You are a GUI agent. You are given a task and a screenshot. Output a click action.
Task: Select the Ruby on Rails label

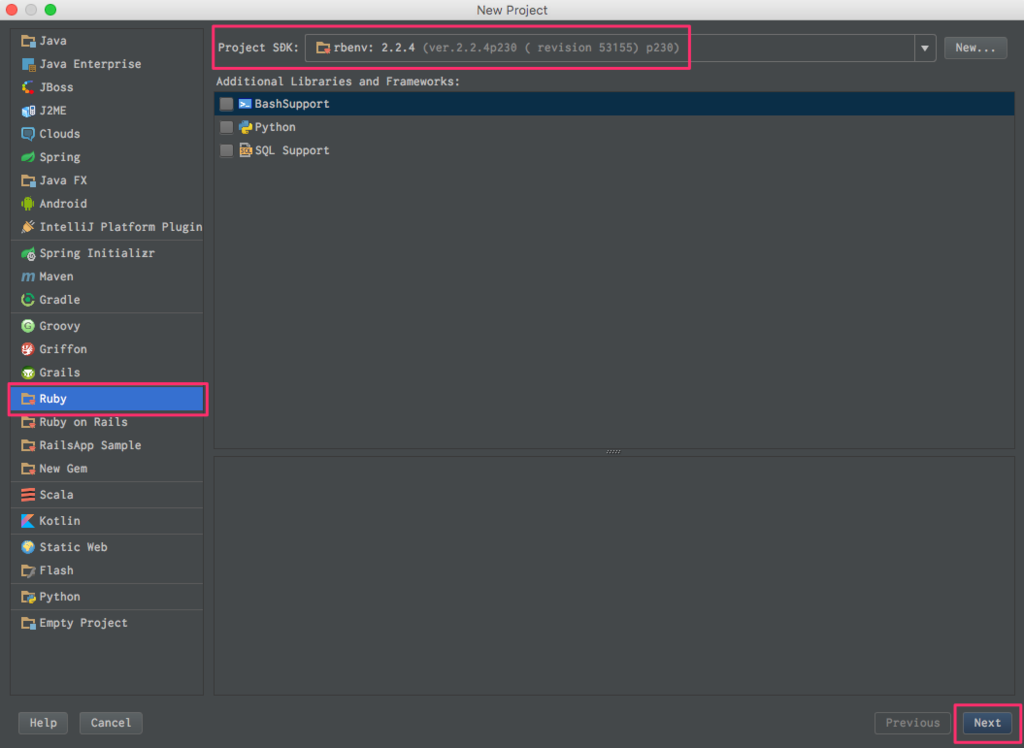point(84,423)
